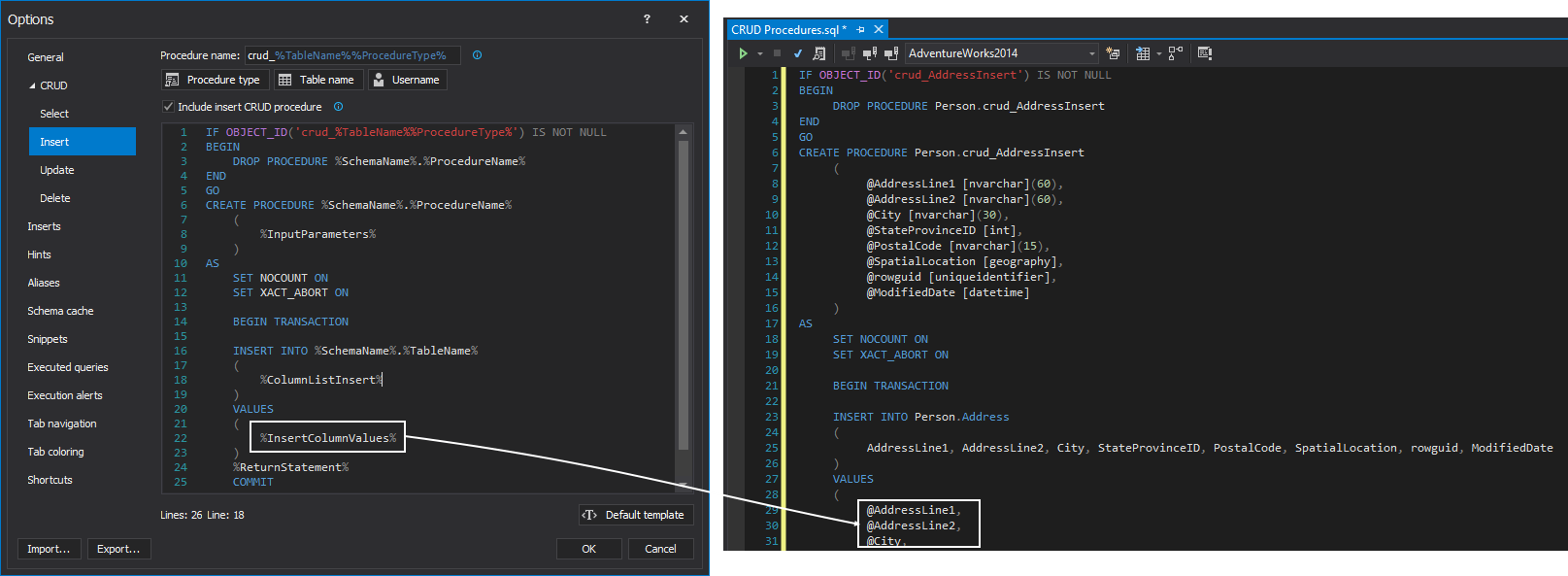Screen dimensions: 1568x576
Task: Click the Parse checkmark icon in toolbar
Action: click(x=798, y=53)
